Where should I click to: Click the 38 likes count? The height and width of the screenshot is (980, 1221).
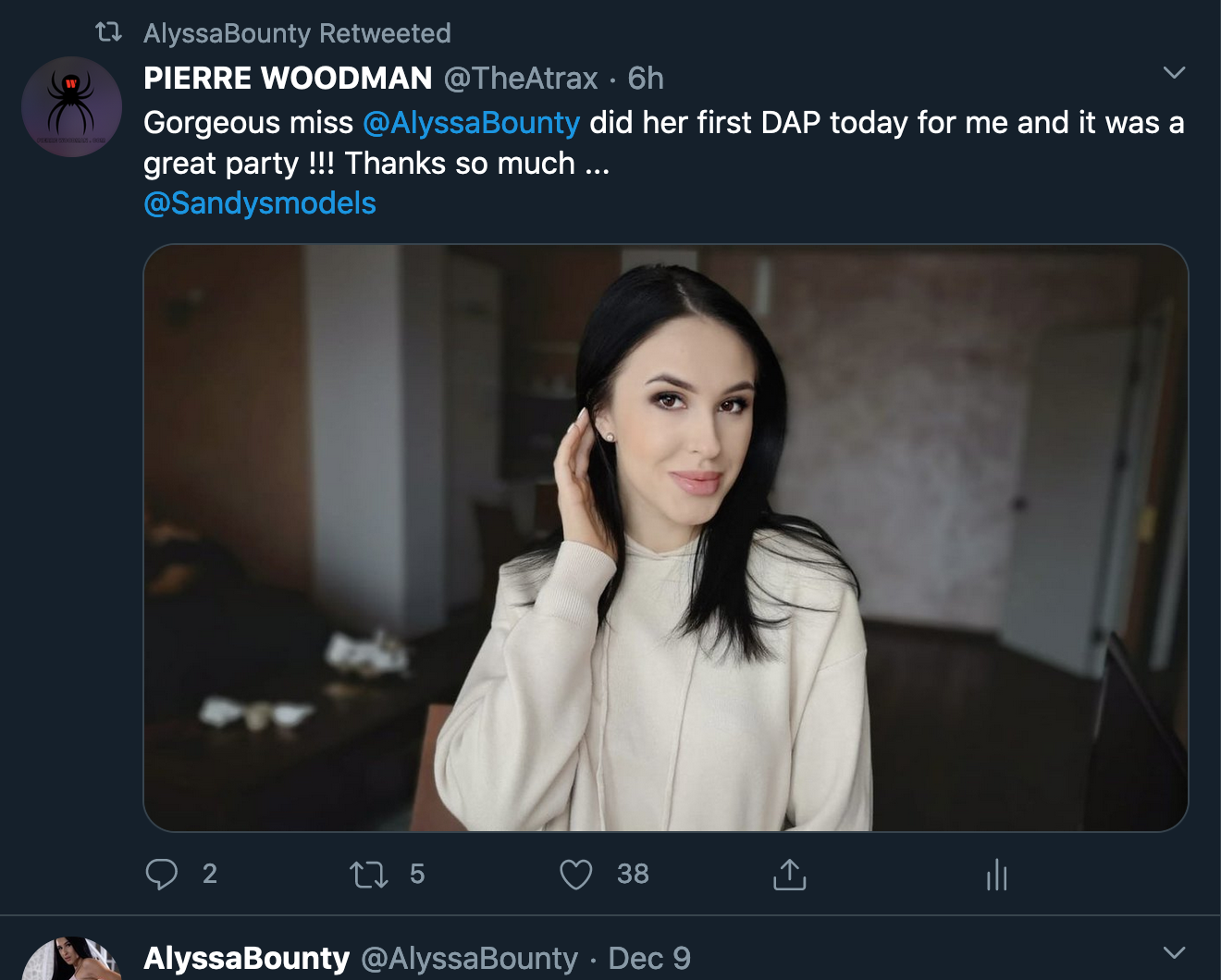(x=633, y=874)
